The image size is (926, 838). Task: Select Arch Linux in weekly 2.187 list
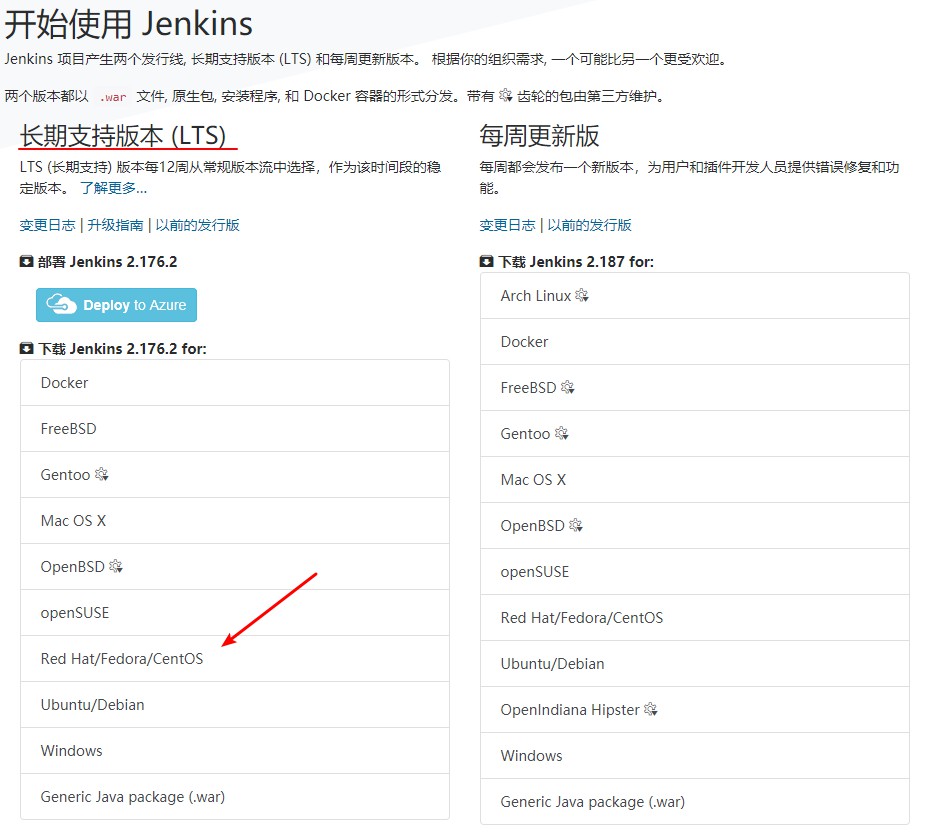695,296
